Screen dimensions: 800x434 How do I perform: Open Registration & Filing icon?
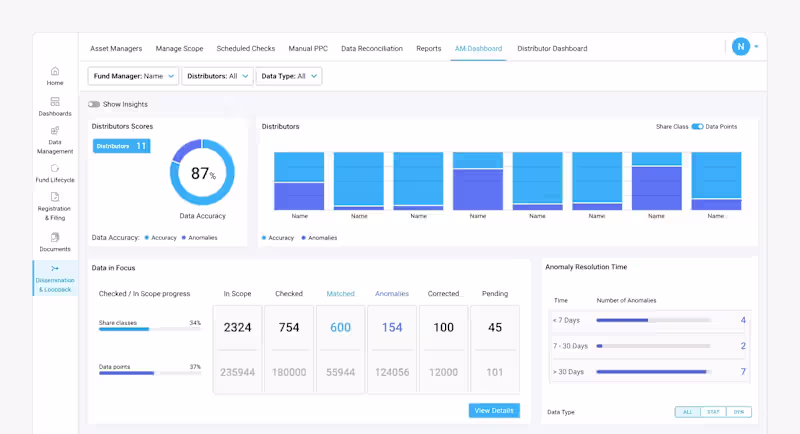(55, 197)
